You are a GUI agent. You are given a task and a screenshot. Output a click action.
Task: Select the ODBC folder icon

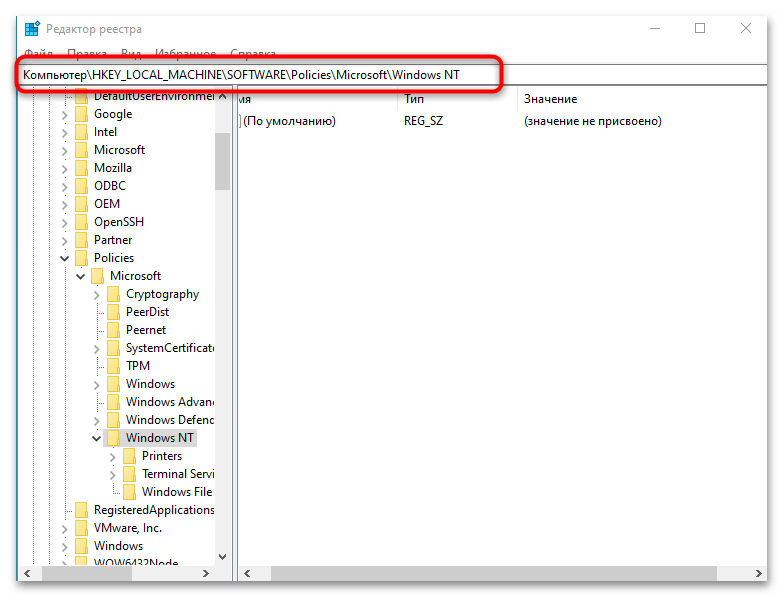(81, 186)
